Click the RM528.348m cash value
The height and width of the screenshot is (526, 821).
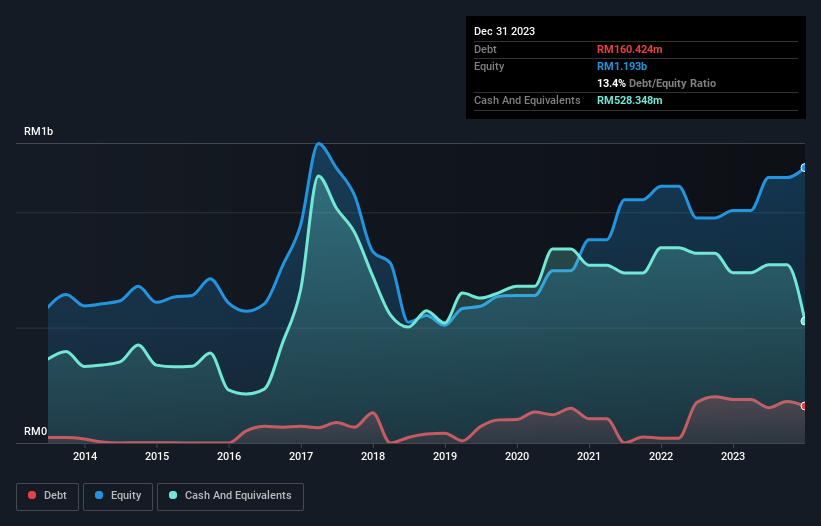coord(629,100)
